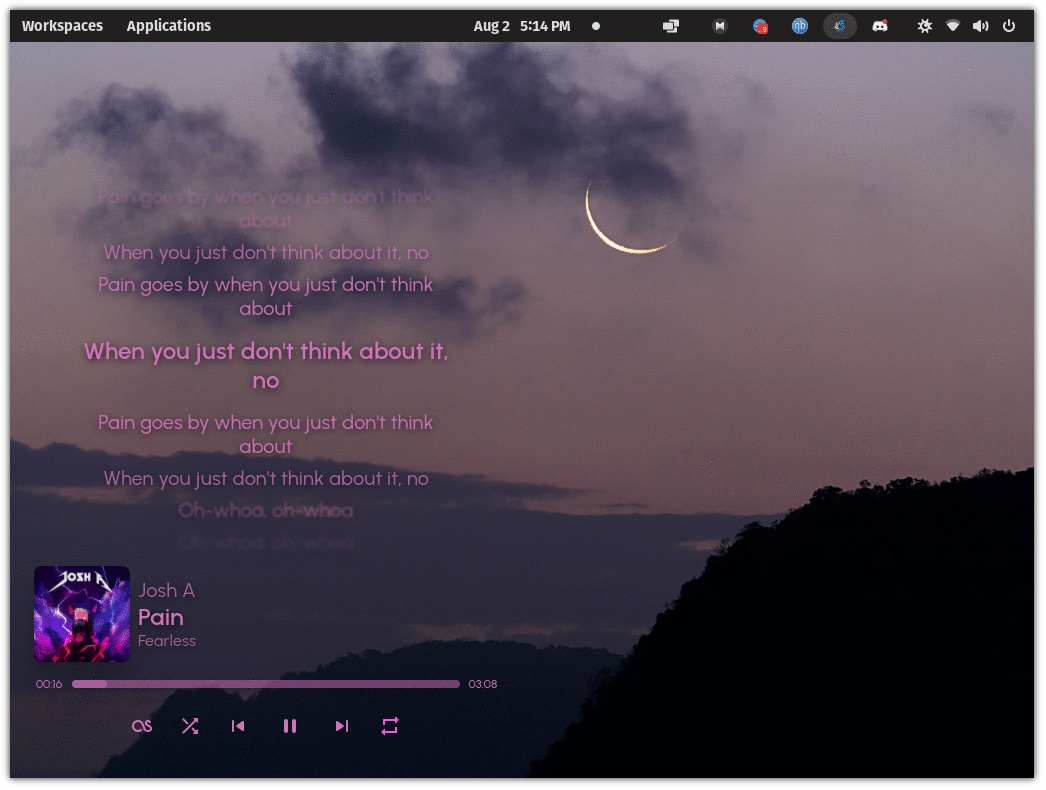Click the power icon in the top bar
Viewport: 1046px width, 790px height.
pyautogui.click(x=1010, y=25)
